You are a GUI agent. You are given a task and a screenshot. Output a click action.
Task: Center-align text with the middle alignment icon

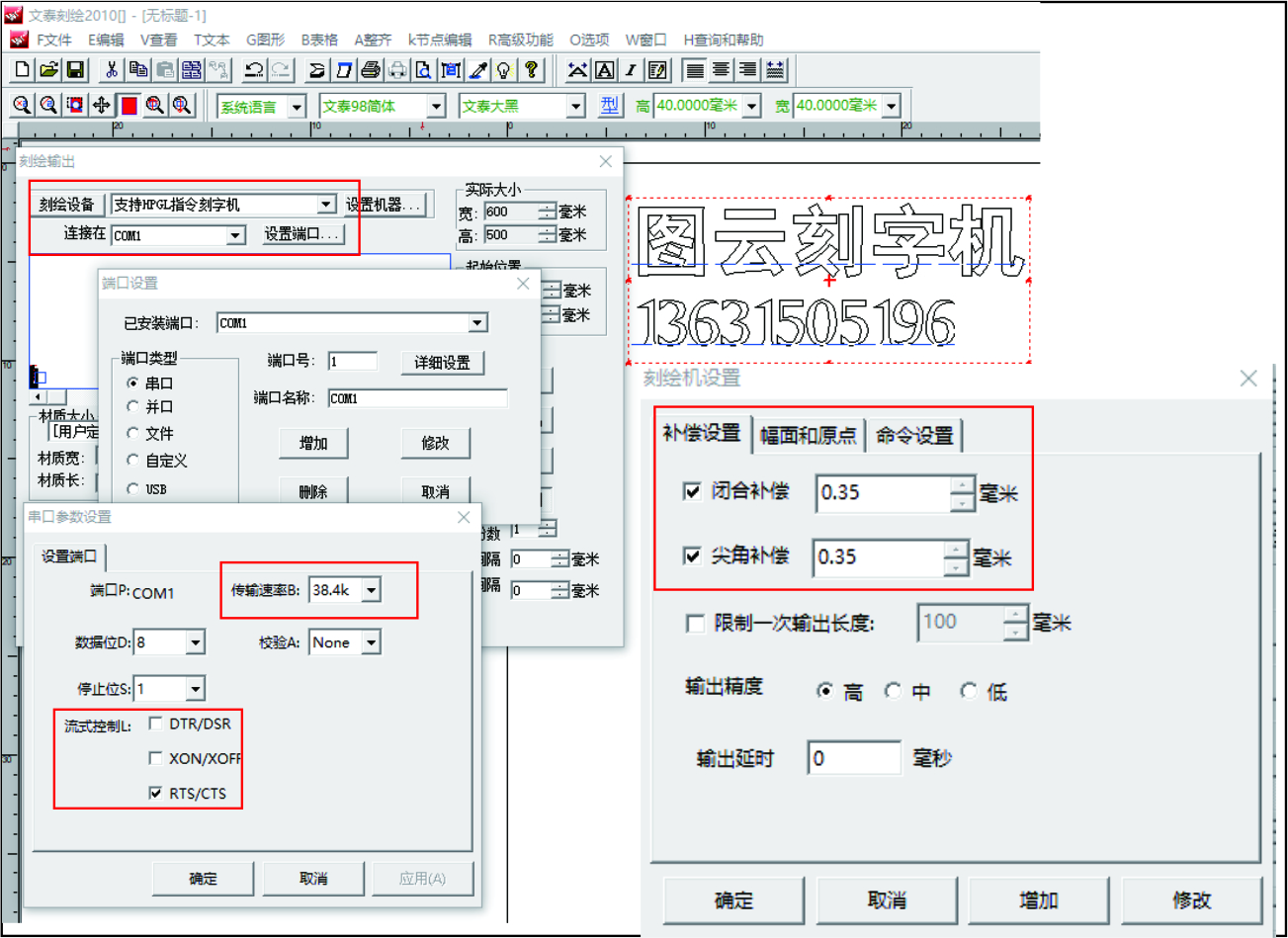coord(721,70)
